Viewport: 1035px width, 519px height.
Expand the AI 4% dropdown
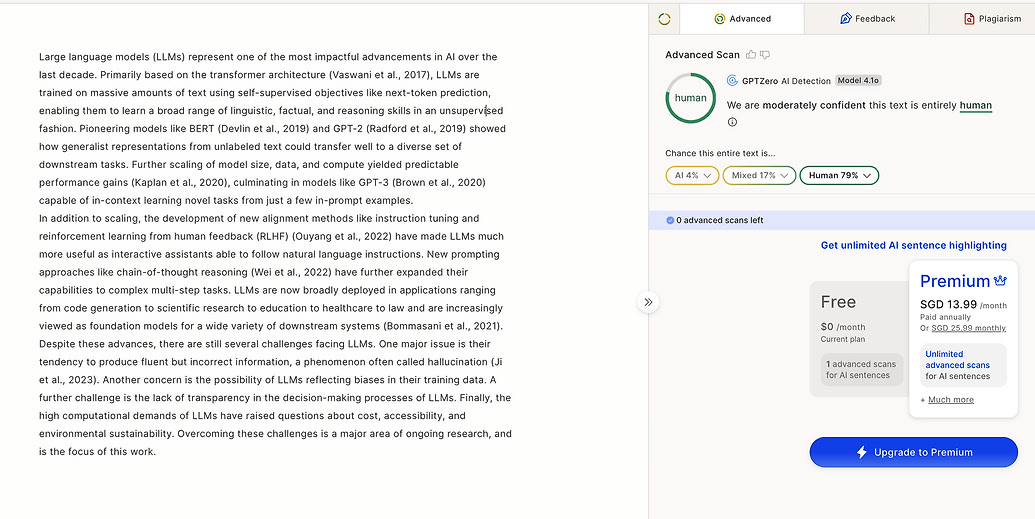coord(692,176)
